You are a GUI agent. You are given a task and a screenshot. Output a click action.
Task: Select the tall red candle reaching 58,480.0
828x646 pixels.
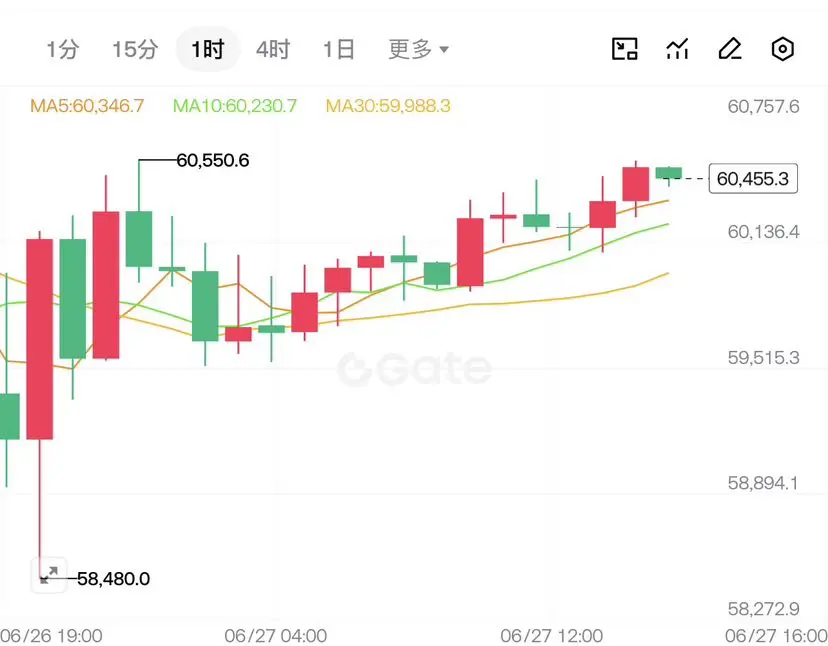40,338
